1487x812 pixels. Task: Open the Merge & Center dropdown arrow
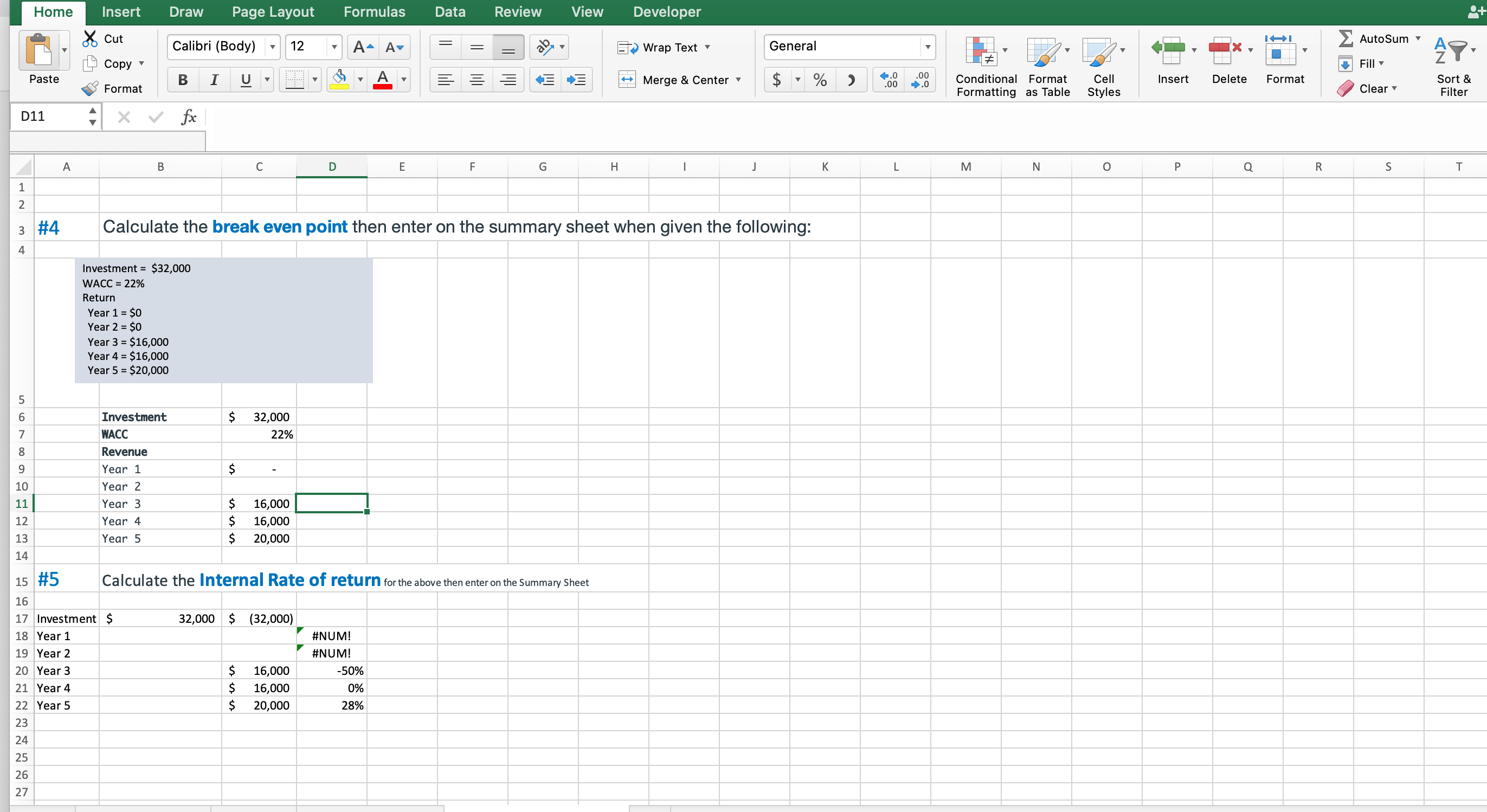pyautogui.click(x=738, y=80)
